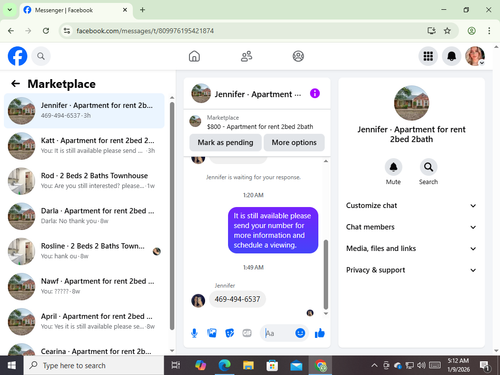Expand the Privacy & support section
This screenshot has width=500, height=375.
click(411, 270)
